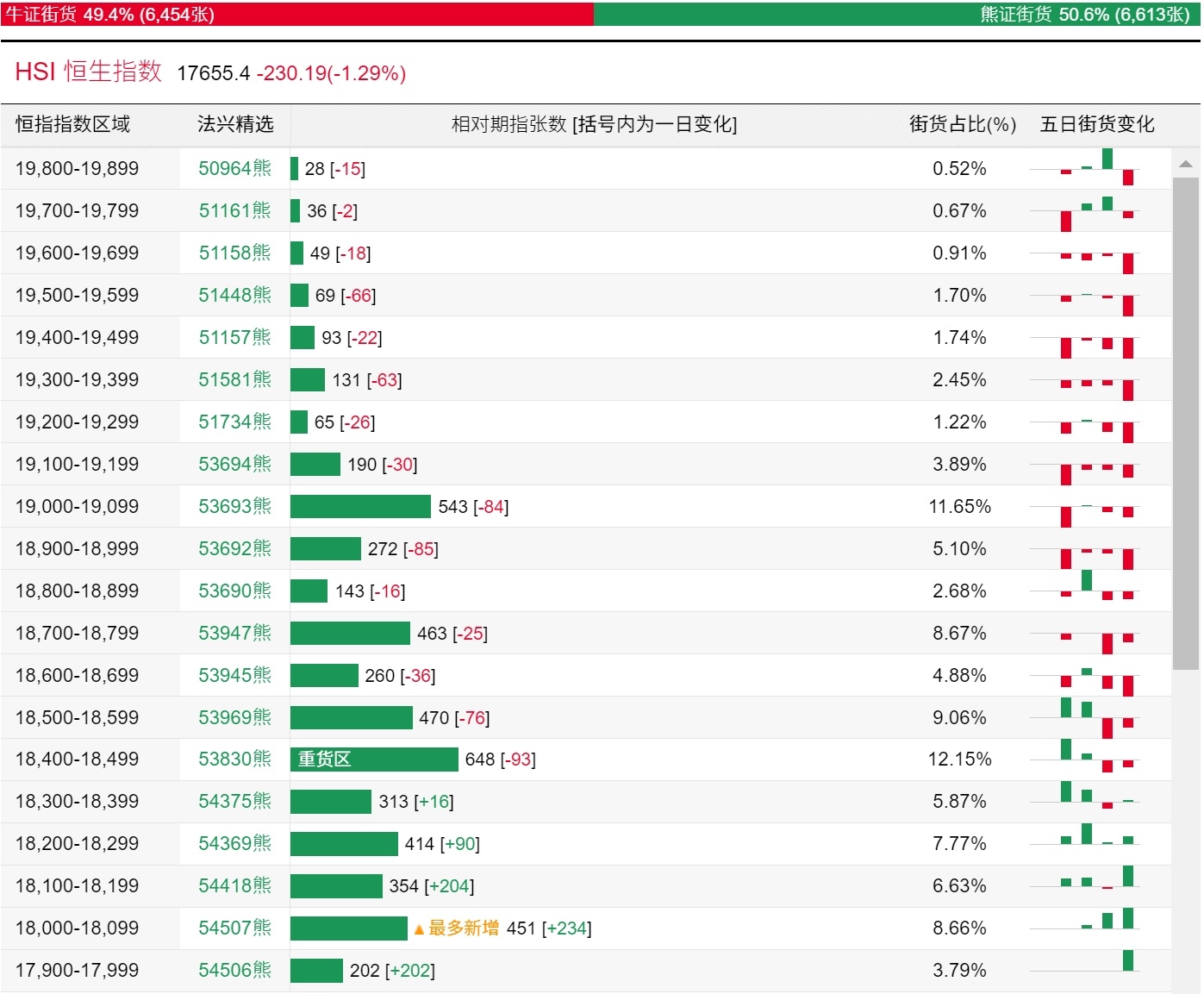Open warrant link 53830熊
This screenshot has height=994, width=1204.
point(234,760)
